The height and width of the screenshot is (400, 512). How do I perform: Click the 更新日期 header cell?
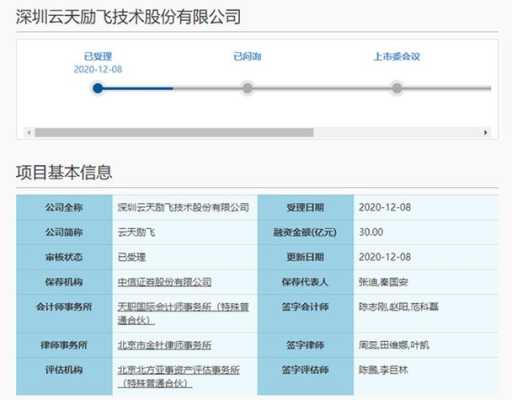click(305, 257)
